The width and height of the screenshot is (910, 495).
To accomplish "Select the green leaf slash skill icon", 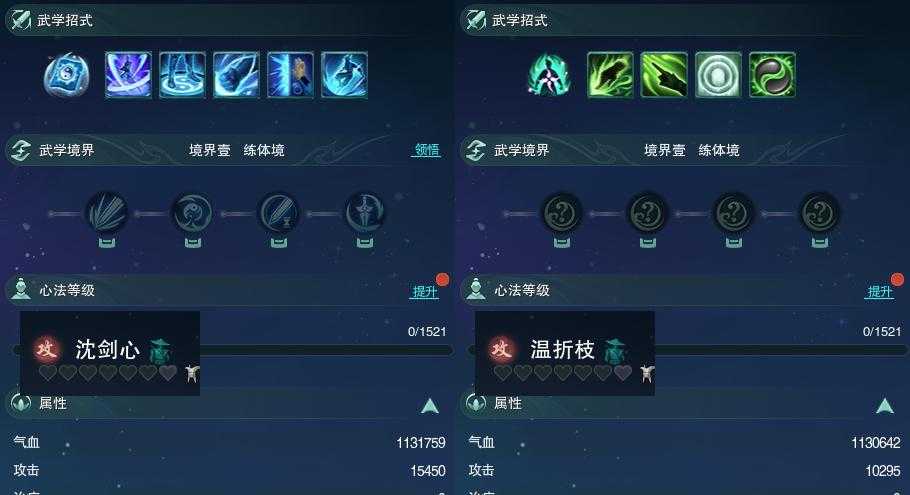I will click(610, 75).
